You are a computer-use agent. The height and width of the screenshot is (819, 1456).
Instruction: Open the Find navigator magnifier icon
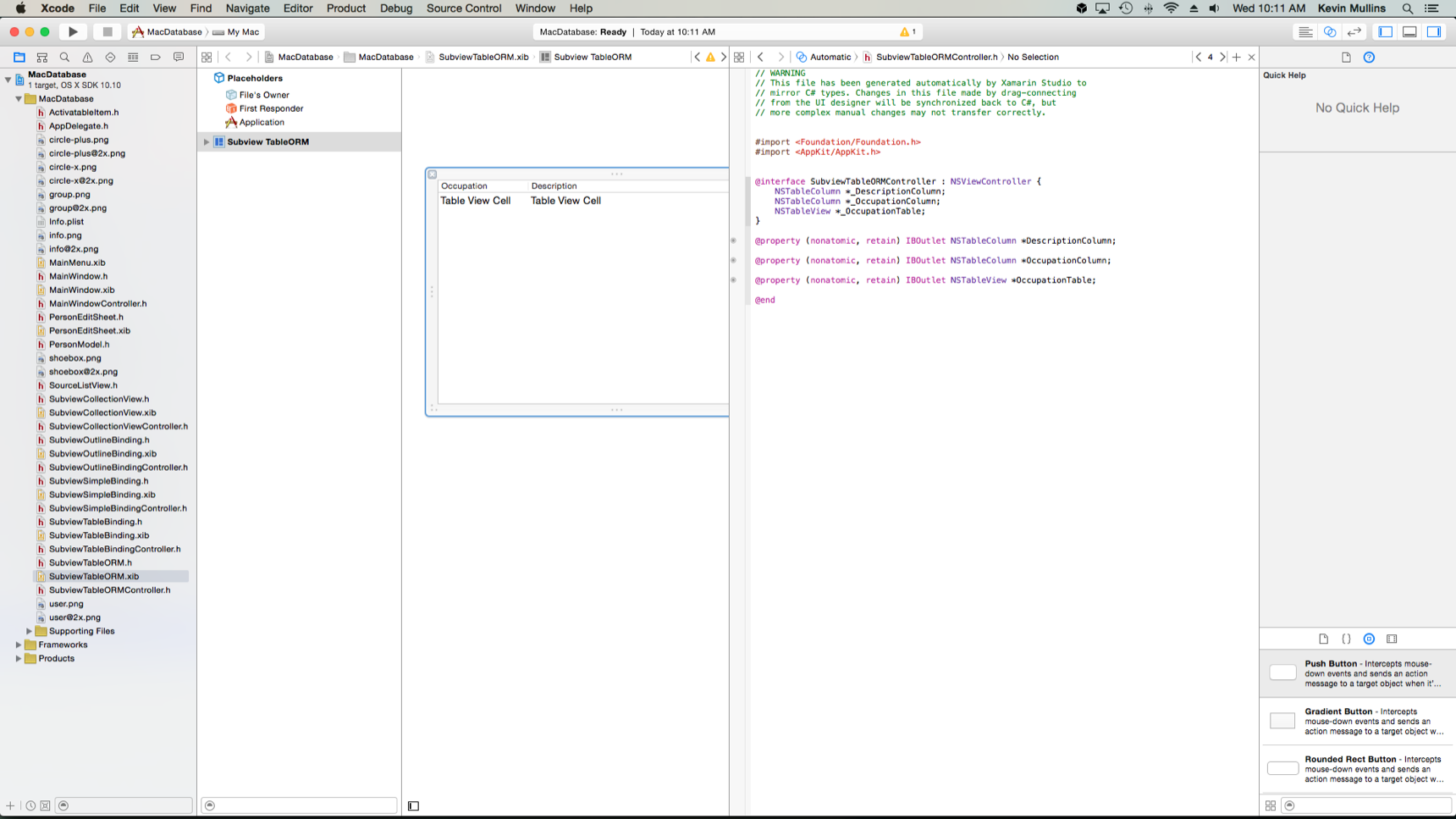64,58
